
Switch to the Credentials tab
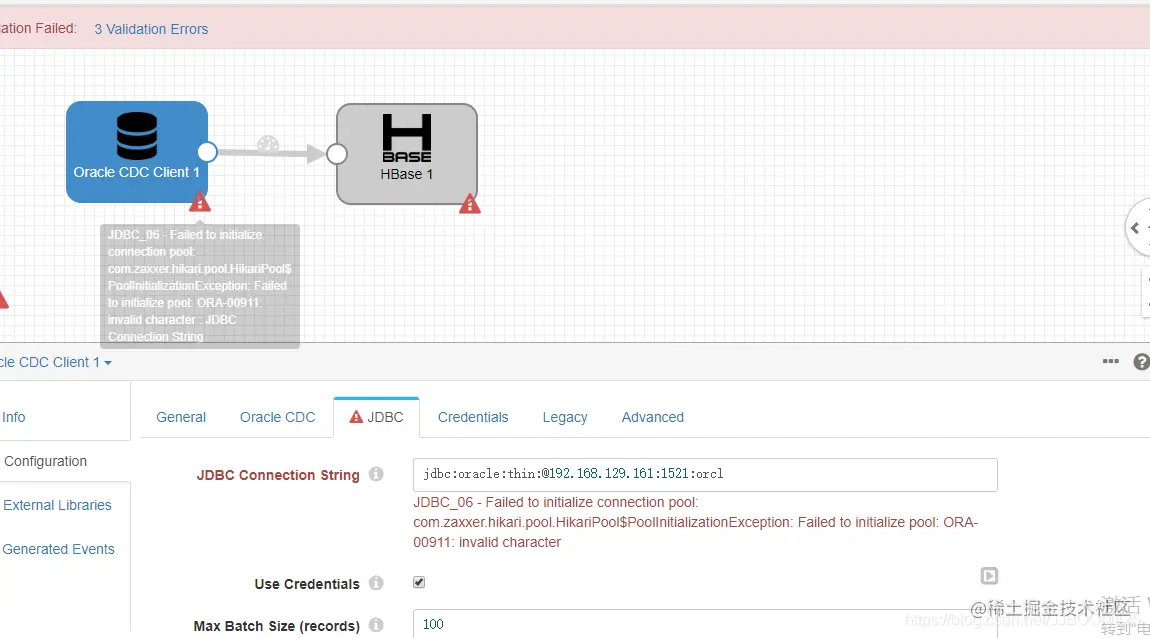tap(473, 417)
